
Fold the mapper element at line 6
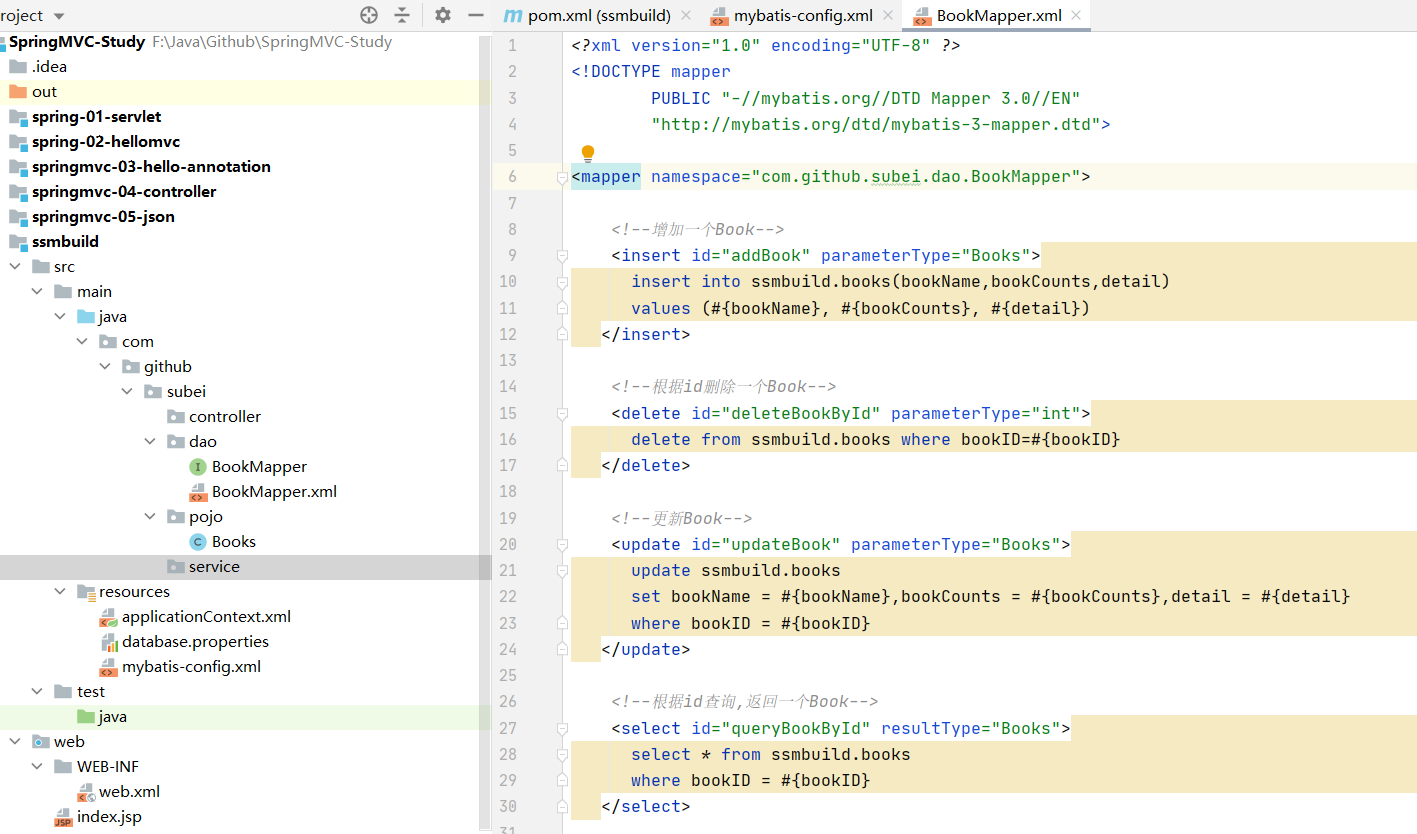click(562, 177)
